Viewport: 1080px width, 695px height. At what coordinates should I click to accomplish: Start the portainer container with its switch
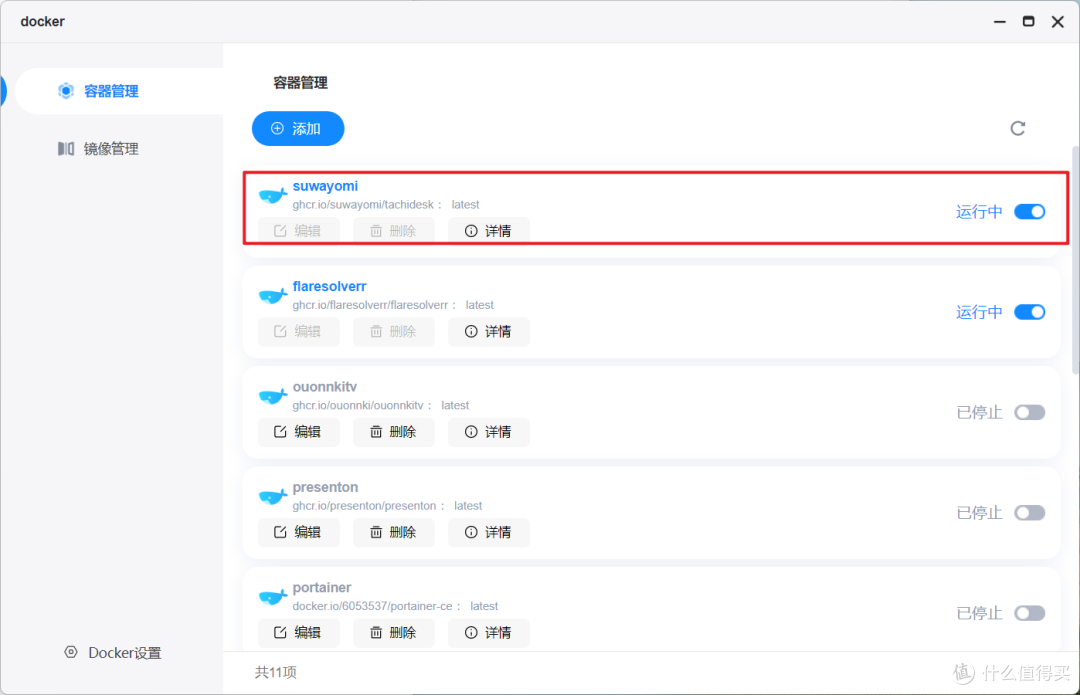click(x=1030, y=613)
